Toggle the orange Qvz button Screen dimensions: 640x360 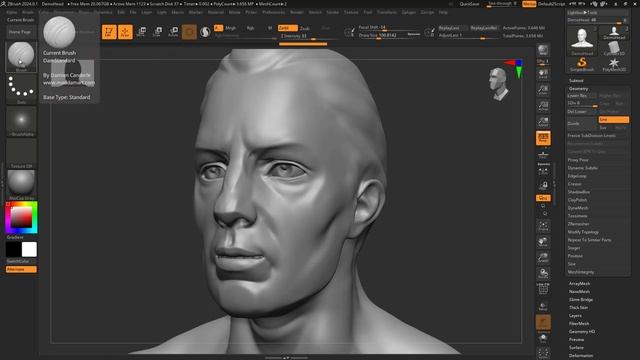[x=543, y=198]
